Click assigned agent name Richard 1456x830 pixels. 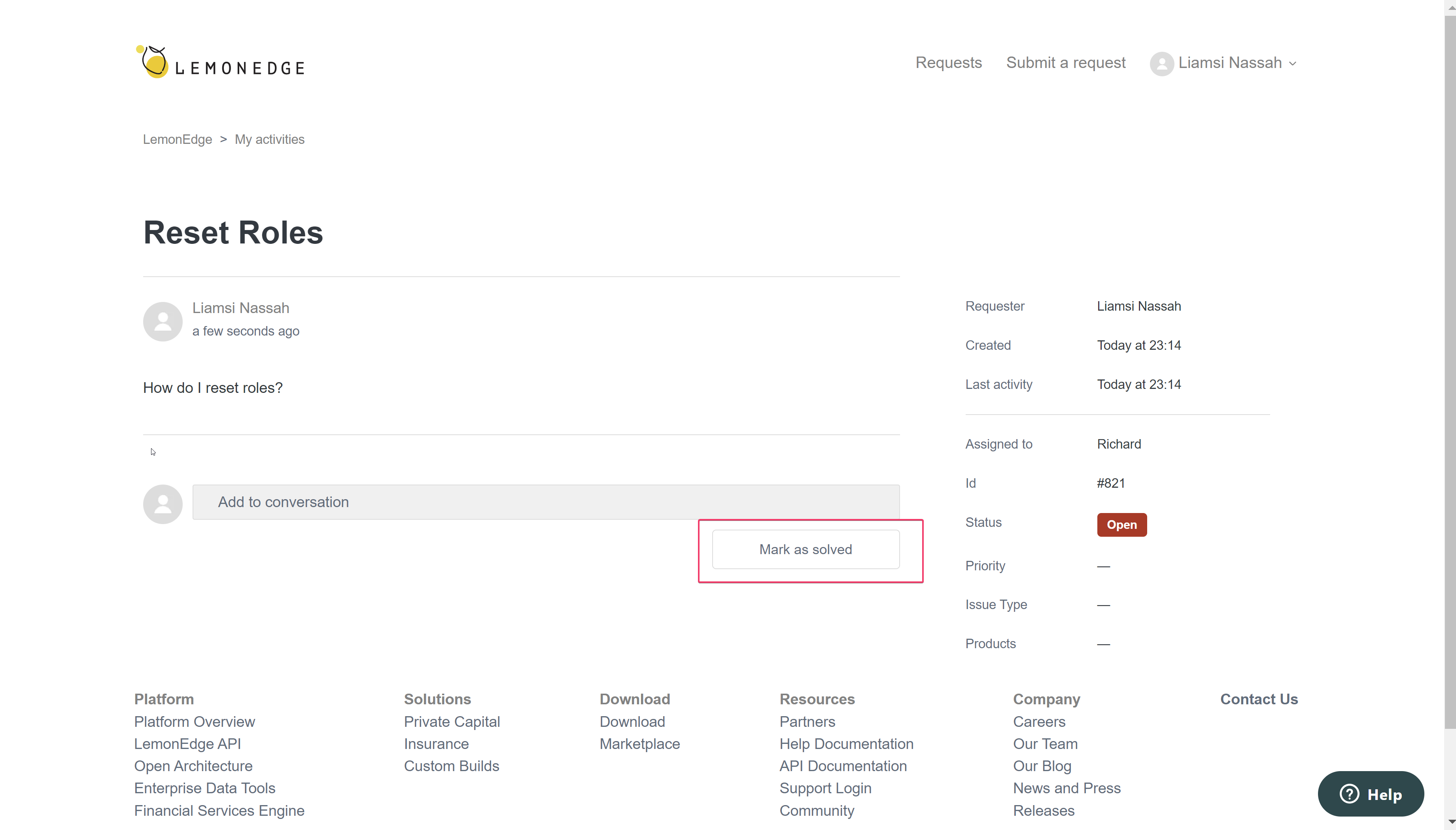(1119, 444)
